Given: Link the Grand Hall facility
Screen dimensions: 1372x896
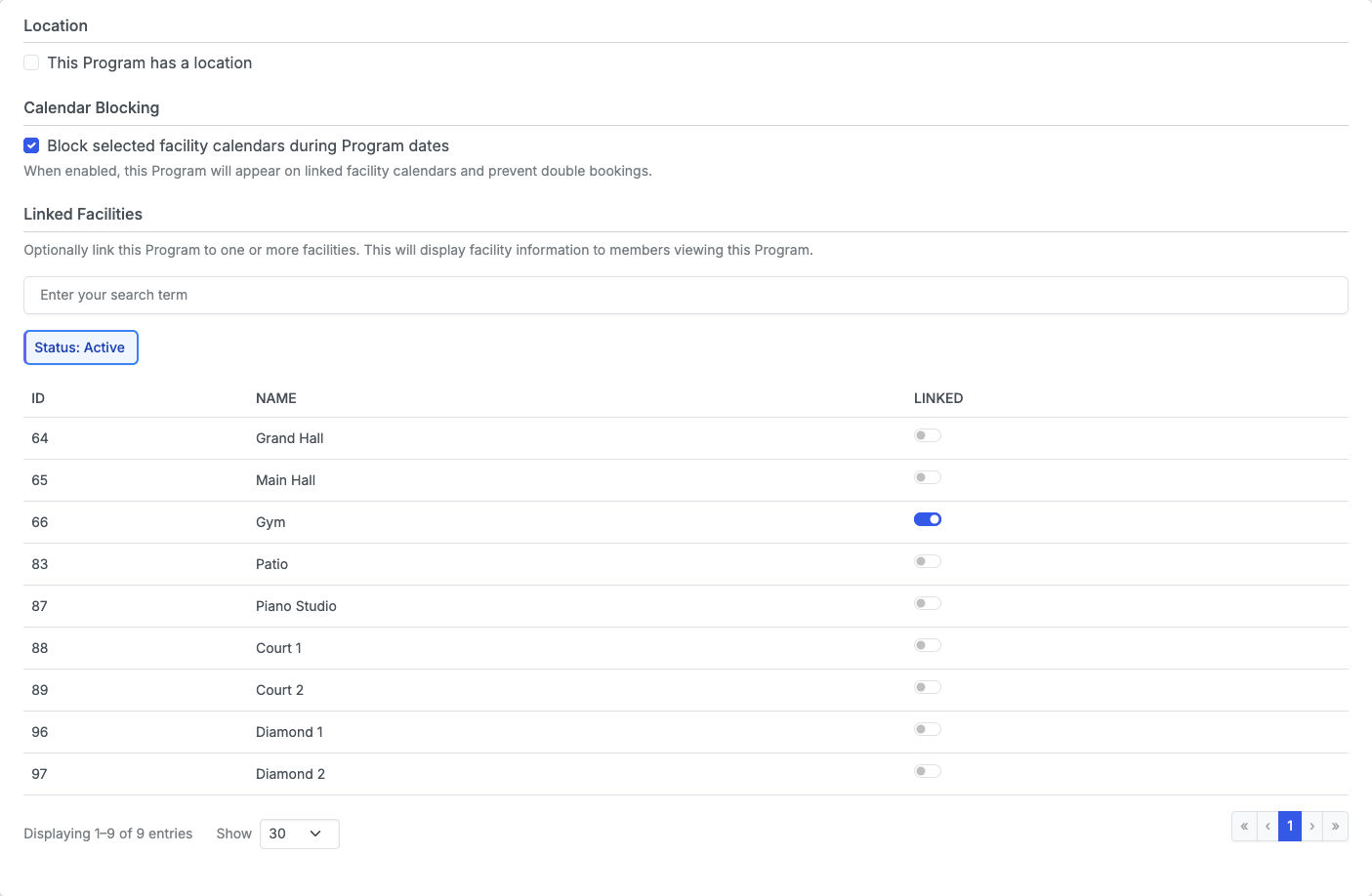Looking at the screenshot, I should pos(928,435).
